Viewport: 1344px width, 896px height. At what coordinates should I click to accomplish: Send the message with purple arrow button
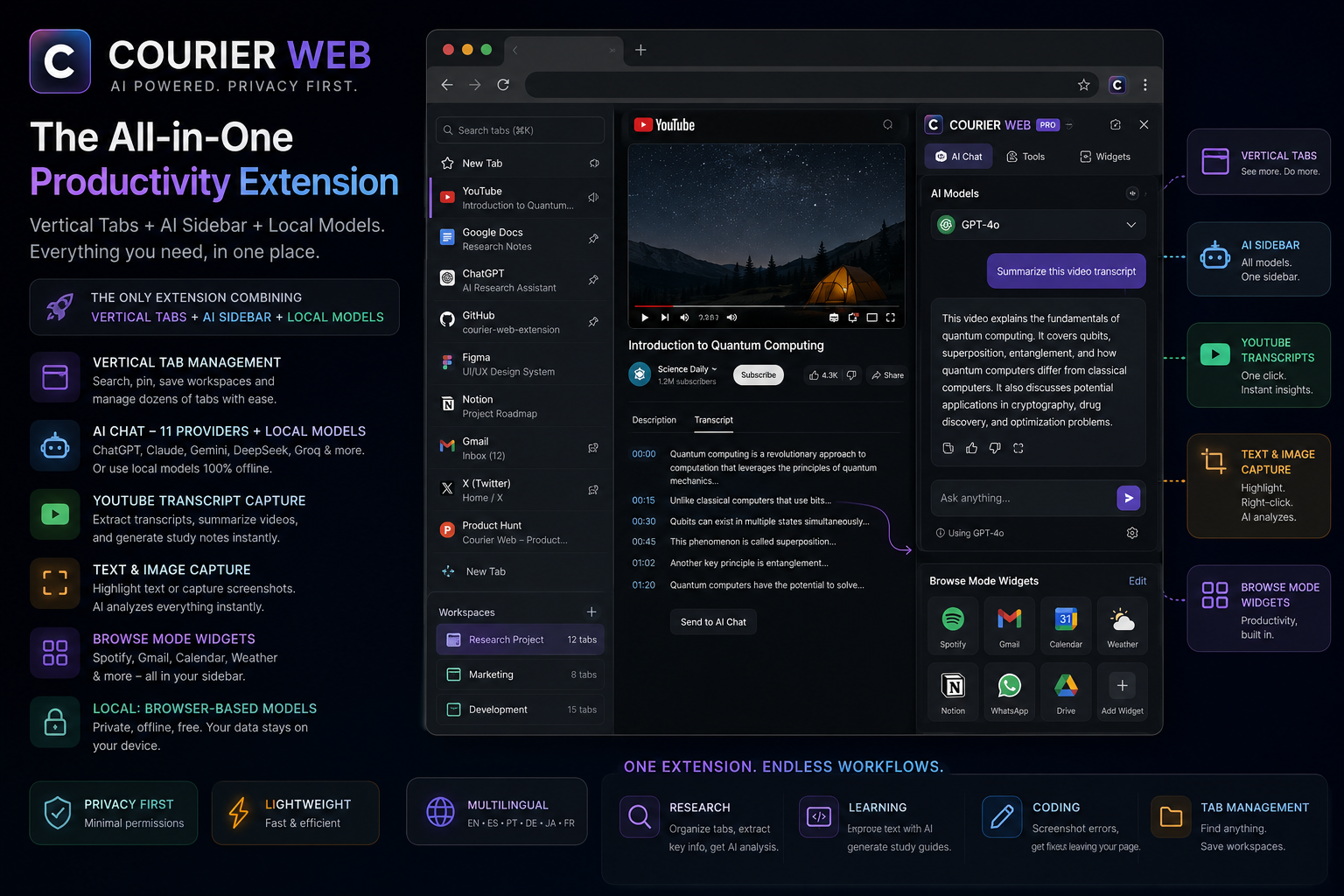(x=1129, y=498)
